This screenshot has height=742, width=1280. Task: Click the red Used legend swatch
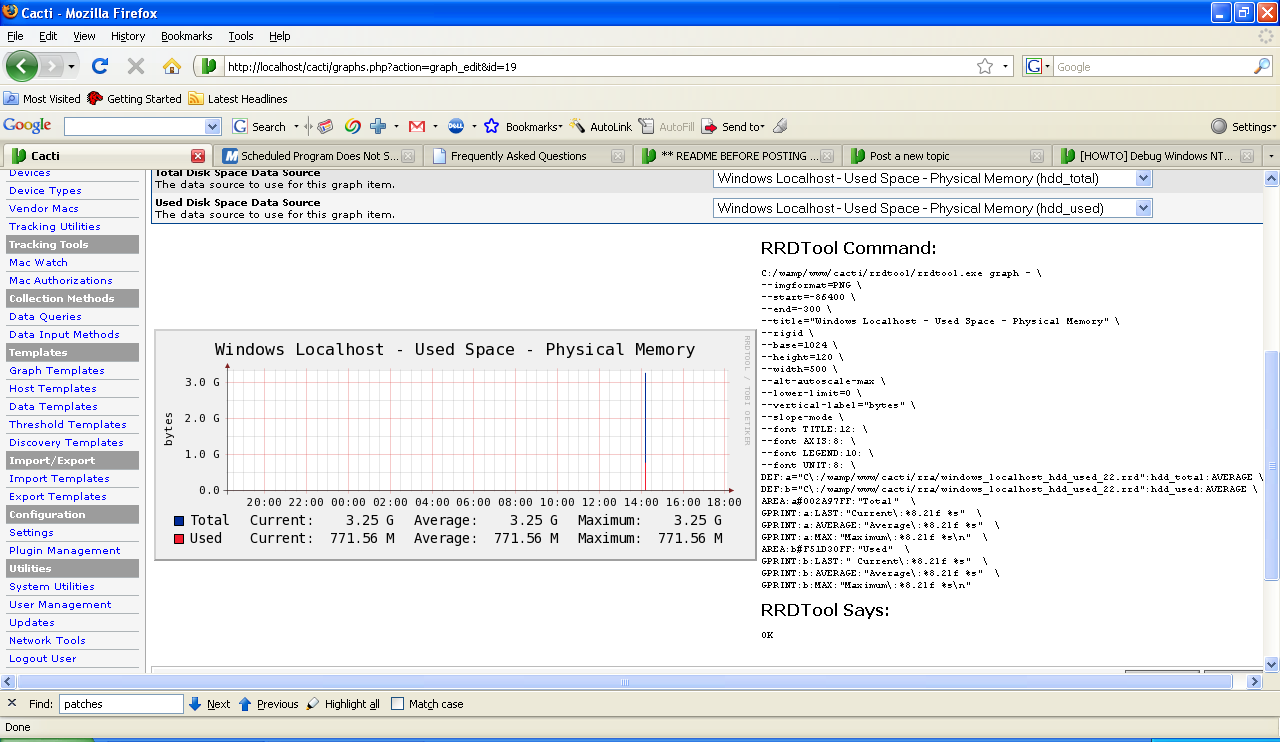point(179,538)
